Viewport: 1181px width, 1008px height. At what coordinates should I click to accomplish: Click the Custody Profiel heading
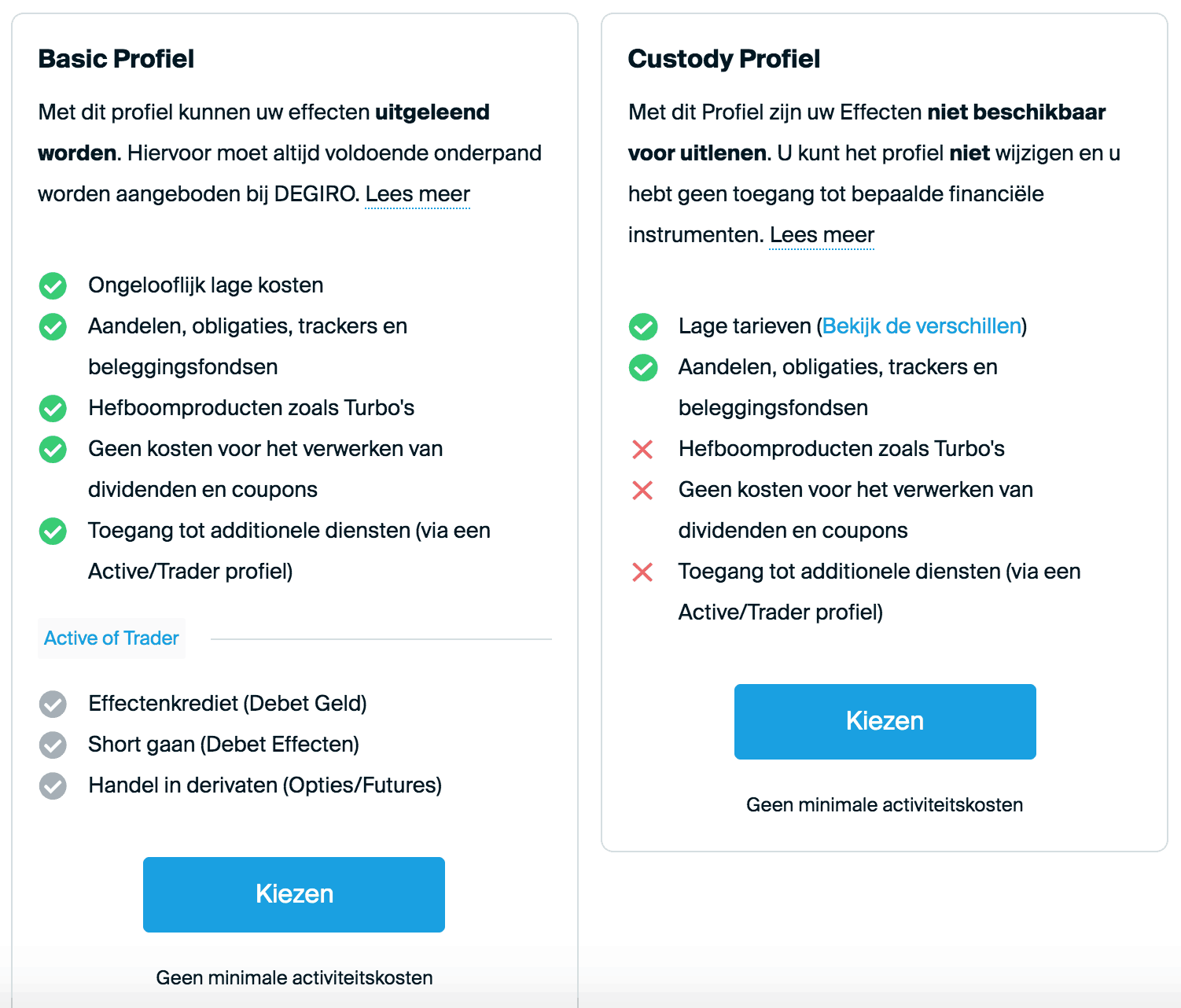[x=724, y=59]
